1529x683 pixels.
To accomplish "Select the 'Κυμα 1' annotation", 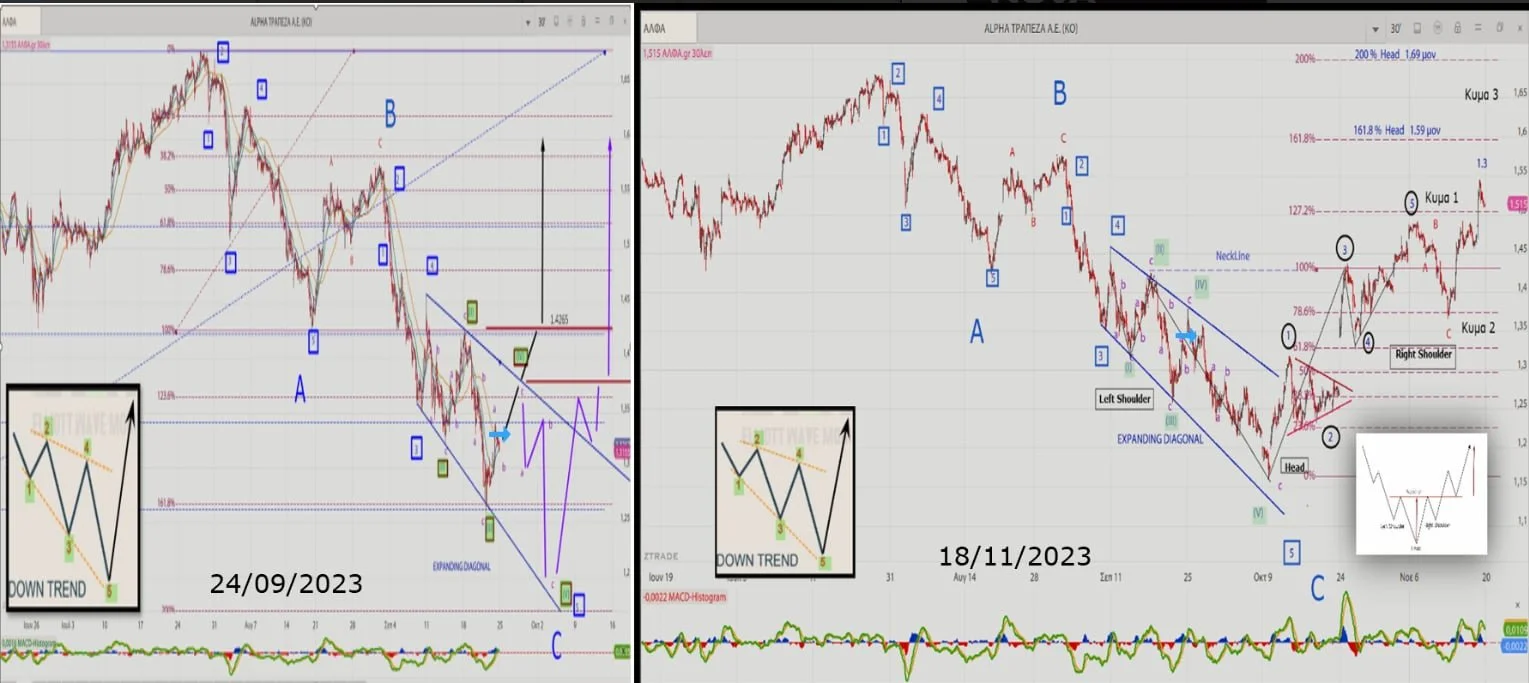I will (1441, 198).
